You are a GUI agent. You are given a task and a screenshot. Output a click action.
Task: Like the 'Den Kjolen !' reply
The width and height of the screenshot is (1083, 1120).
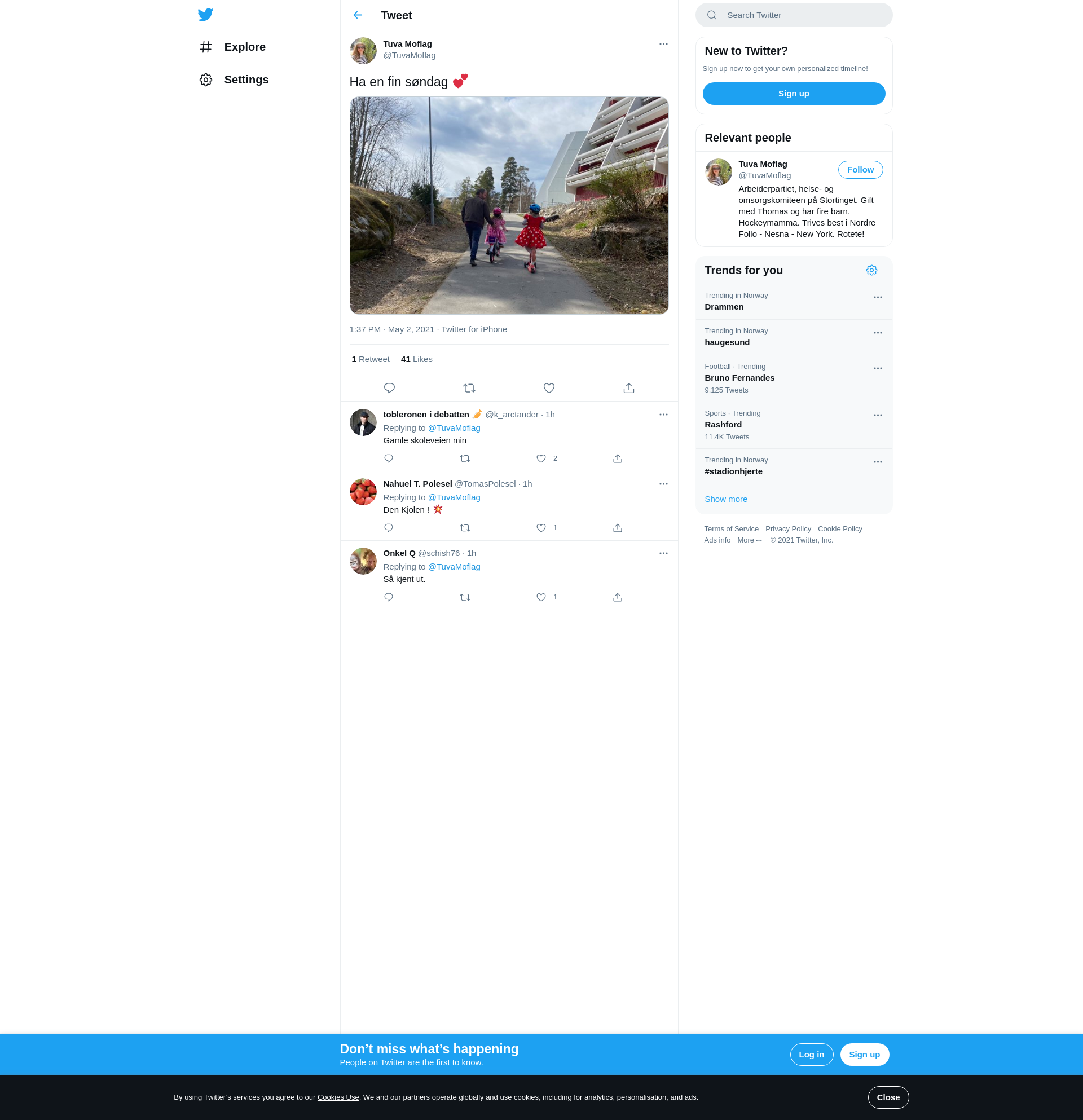coord(541,527)
